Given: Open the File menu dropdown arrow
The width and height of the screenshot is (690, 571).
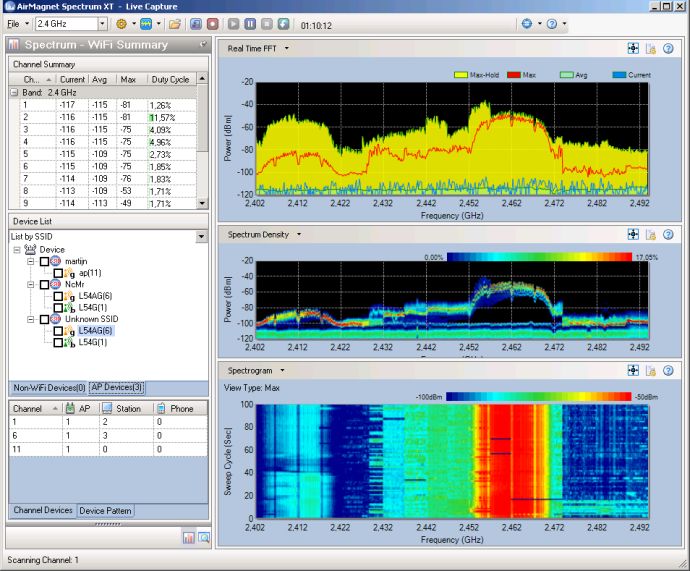Looking at the screenshot, I should [26, 24].
